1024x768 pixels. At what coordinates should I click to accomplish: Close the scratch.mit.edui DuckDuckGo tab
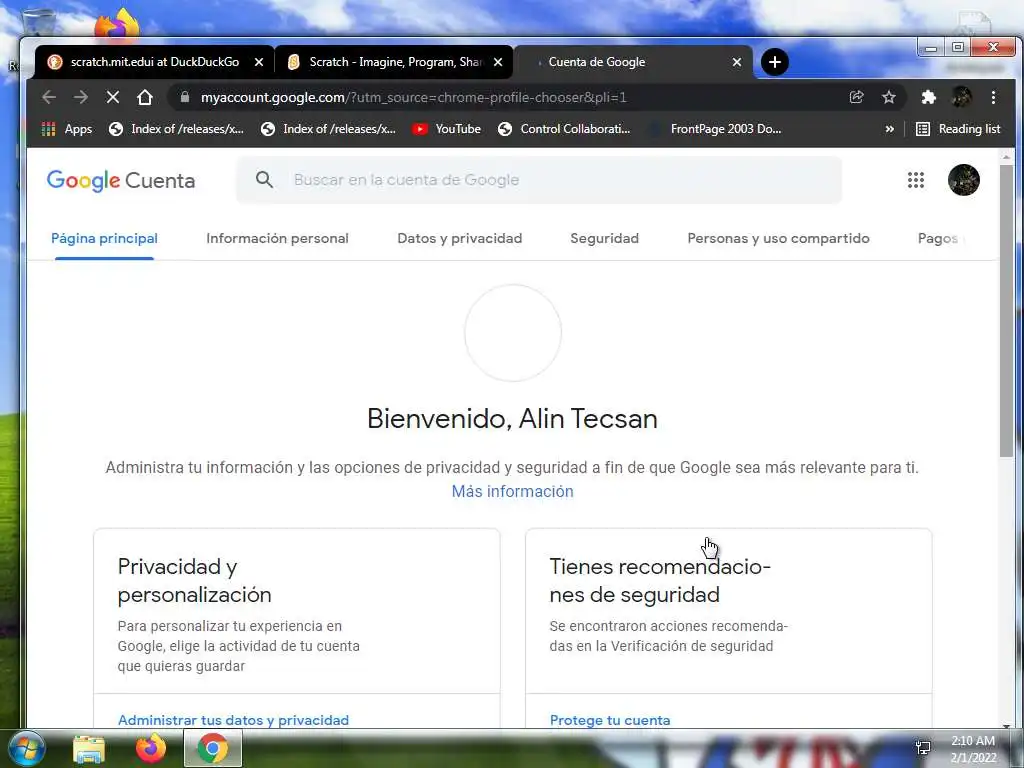[259, 62]
